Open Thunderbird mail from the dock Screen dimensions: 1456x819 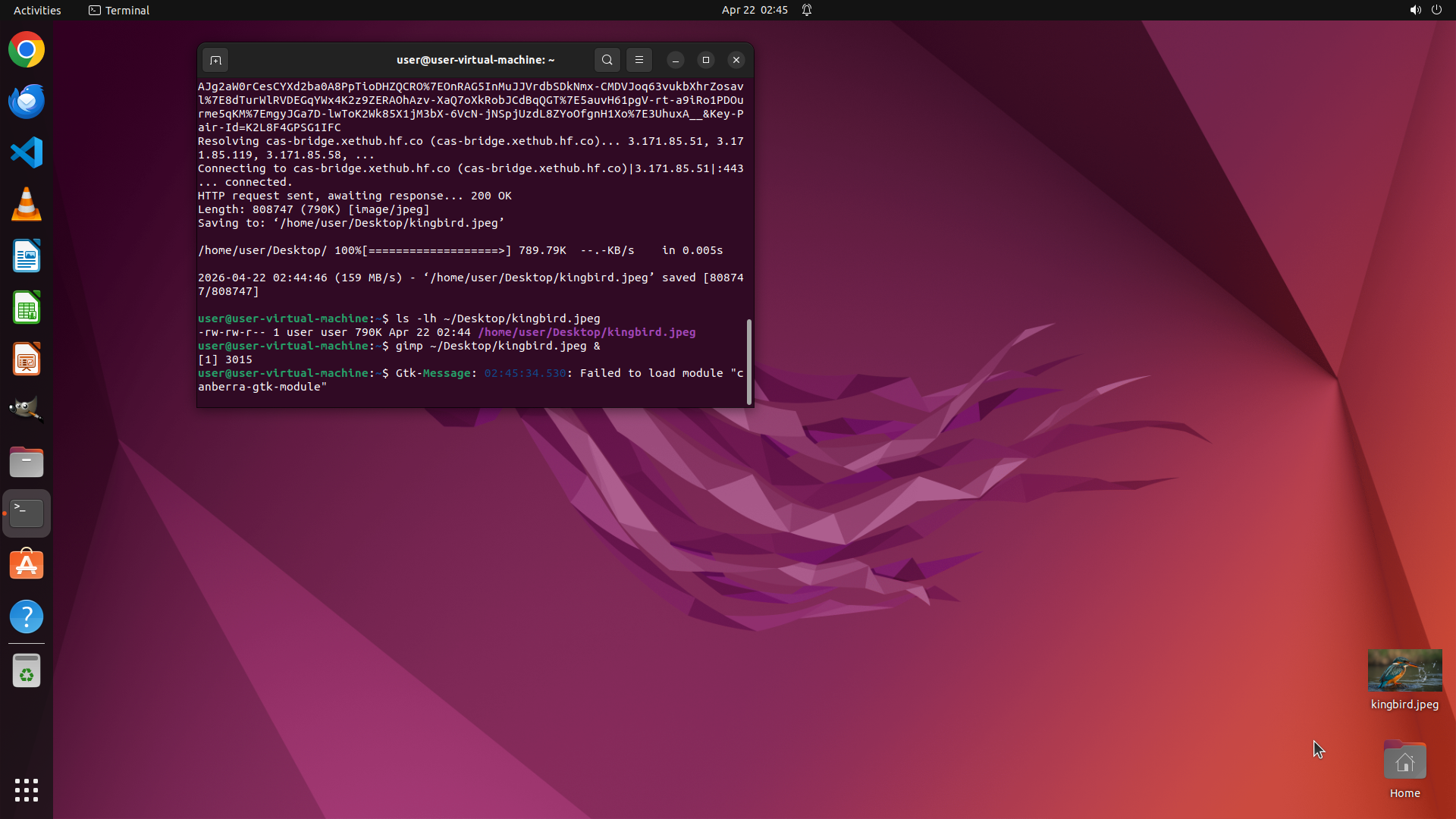click(x=27, y=102)
